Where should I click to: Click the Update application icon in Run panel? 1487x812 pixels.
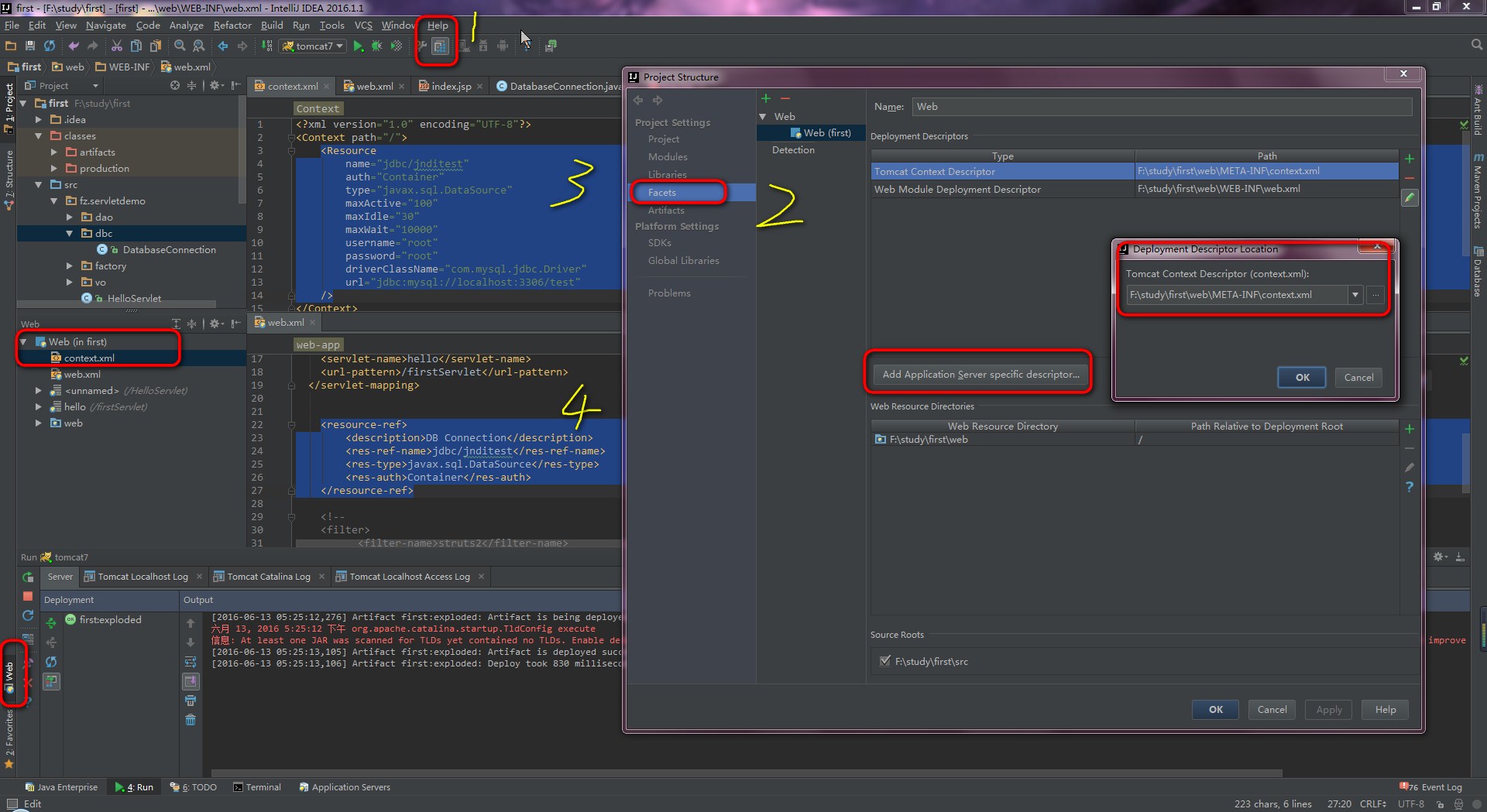coord(28,615)
